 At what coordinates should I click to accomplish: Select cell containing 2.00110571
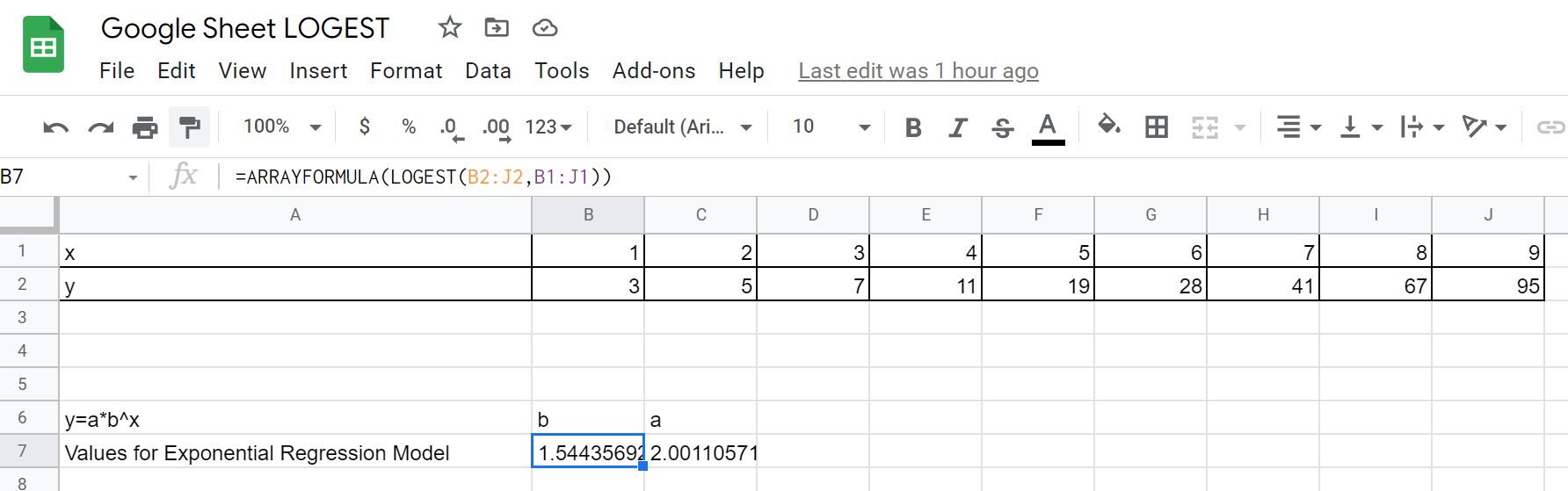point(701,451)
